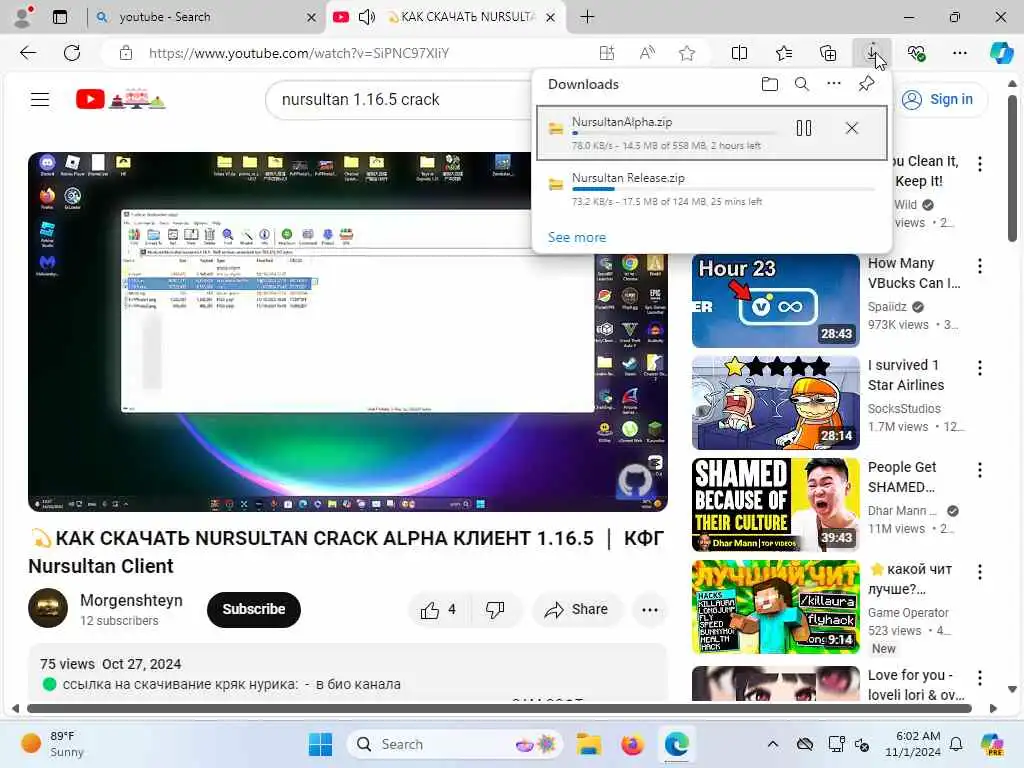Click the Sign in button
This screenshot has height=768, width=1024.
pos(938,99)
